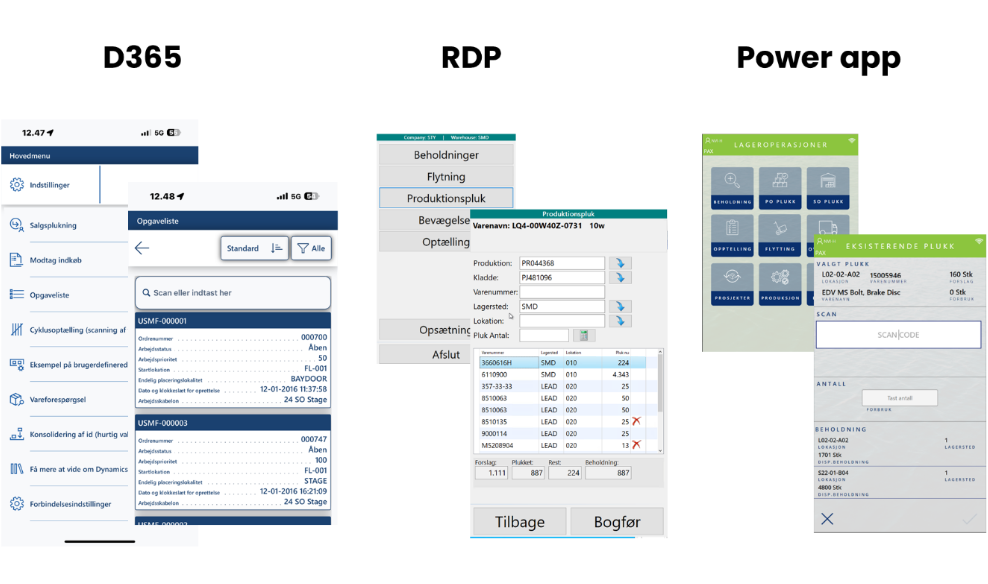Click blue arrow next to Produktion field
Viewport: 988px width, 584px height.
pos(620,263)
